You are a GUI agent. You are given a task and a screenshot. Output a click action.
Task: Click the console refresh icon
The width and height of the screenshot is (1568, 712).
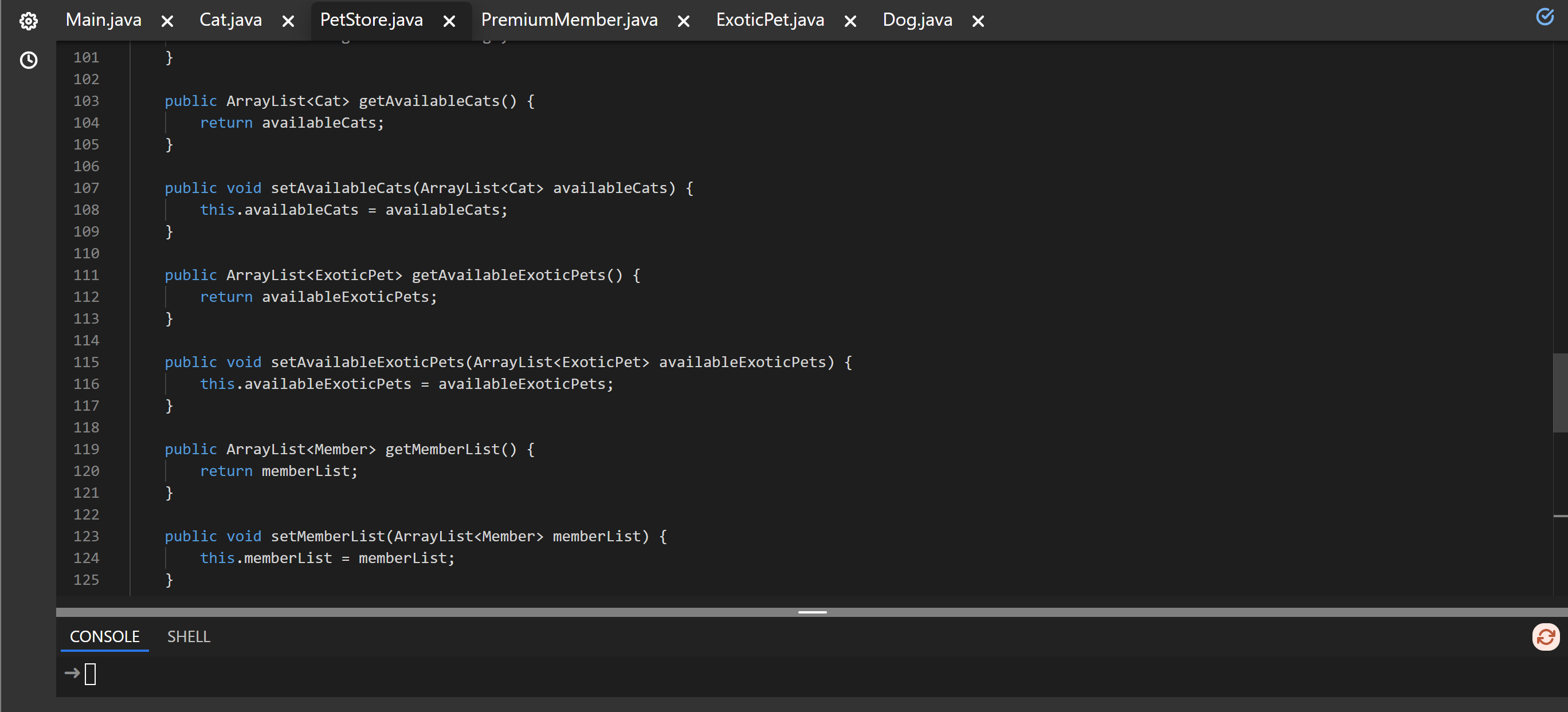[x=1545, y=636]
